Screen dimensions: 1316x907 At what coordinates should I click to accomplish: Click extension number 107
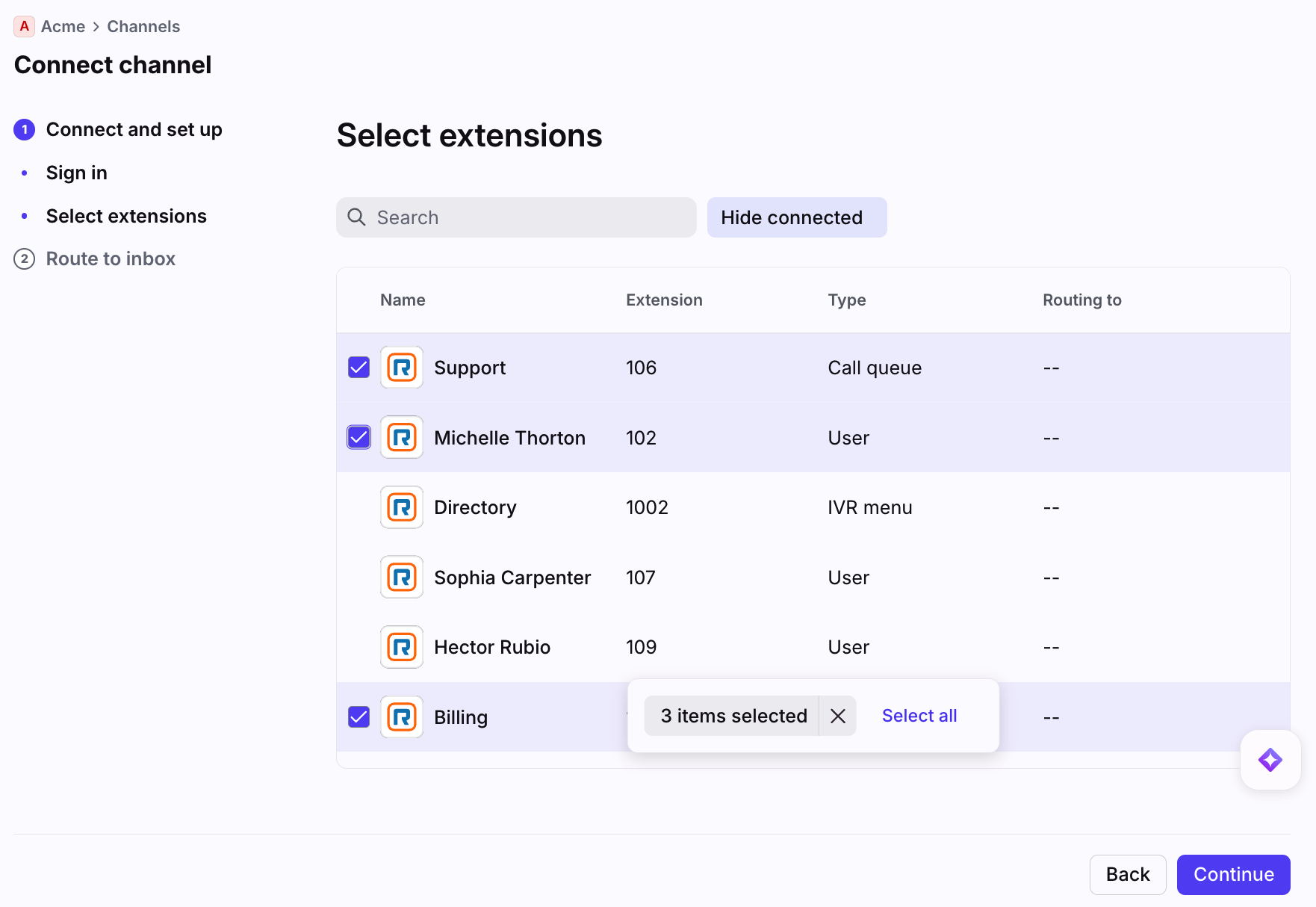[640, 578]
